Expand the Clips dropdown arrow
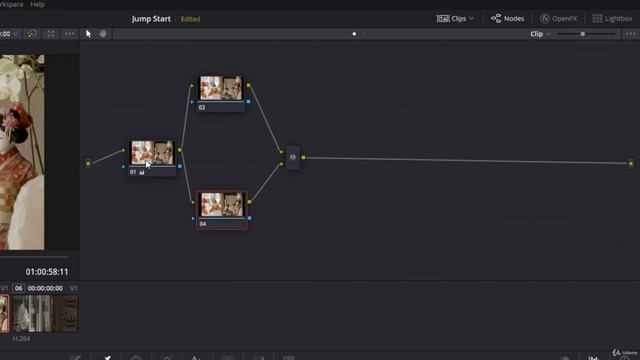The width and height of the screenshot is (640, 360). pyautogui.click(x=471, y=18)
